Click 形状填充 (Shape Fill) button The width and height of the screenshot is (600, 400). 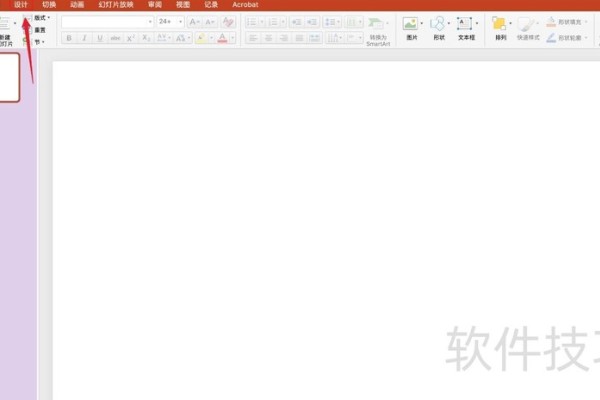[x=566, y=22]
